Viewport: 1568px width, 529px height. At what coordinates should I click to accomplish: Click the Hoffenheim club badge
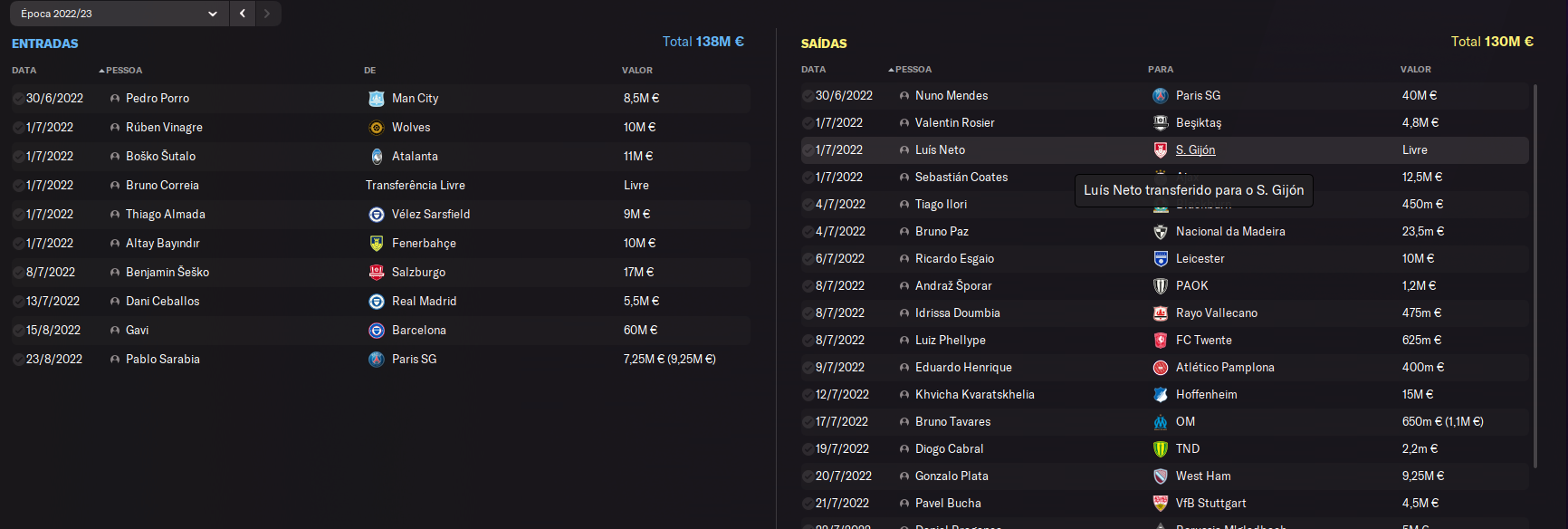1161,395
